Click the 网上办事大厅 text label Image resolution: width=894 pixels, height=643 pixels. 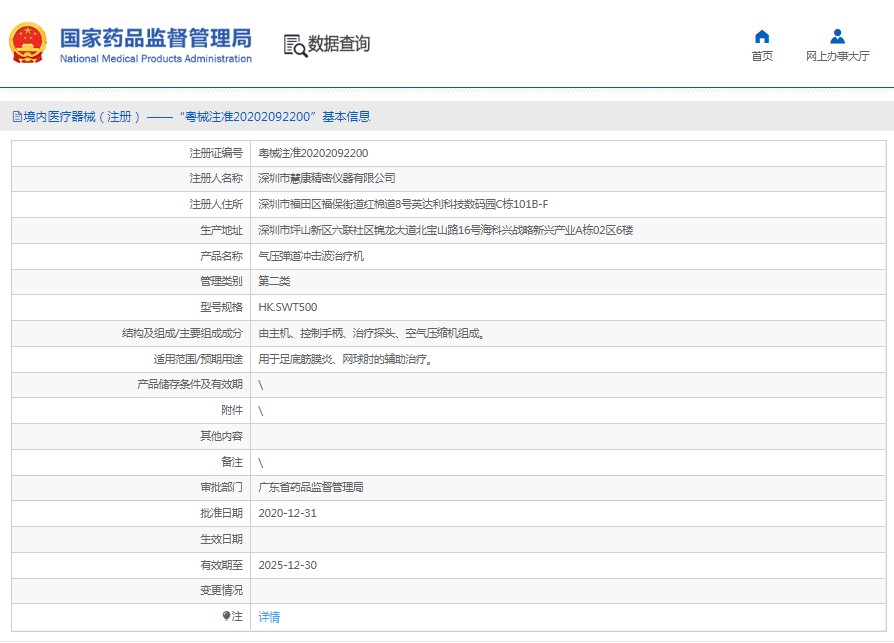pyautogui.click(x=837, y=56)
